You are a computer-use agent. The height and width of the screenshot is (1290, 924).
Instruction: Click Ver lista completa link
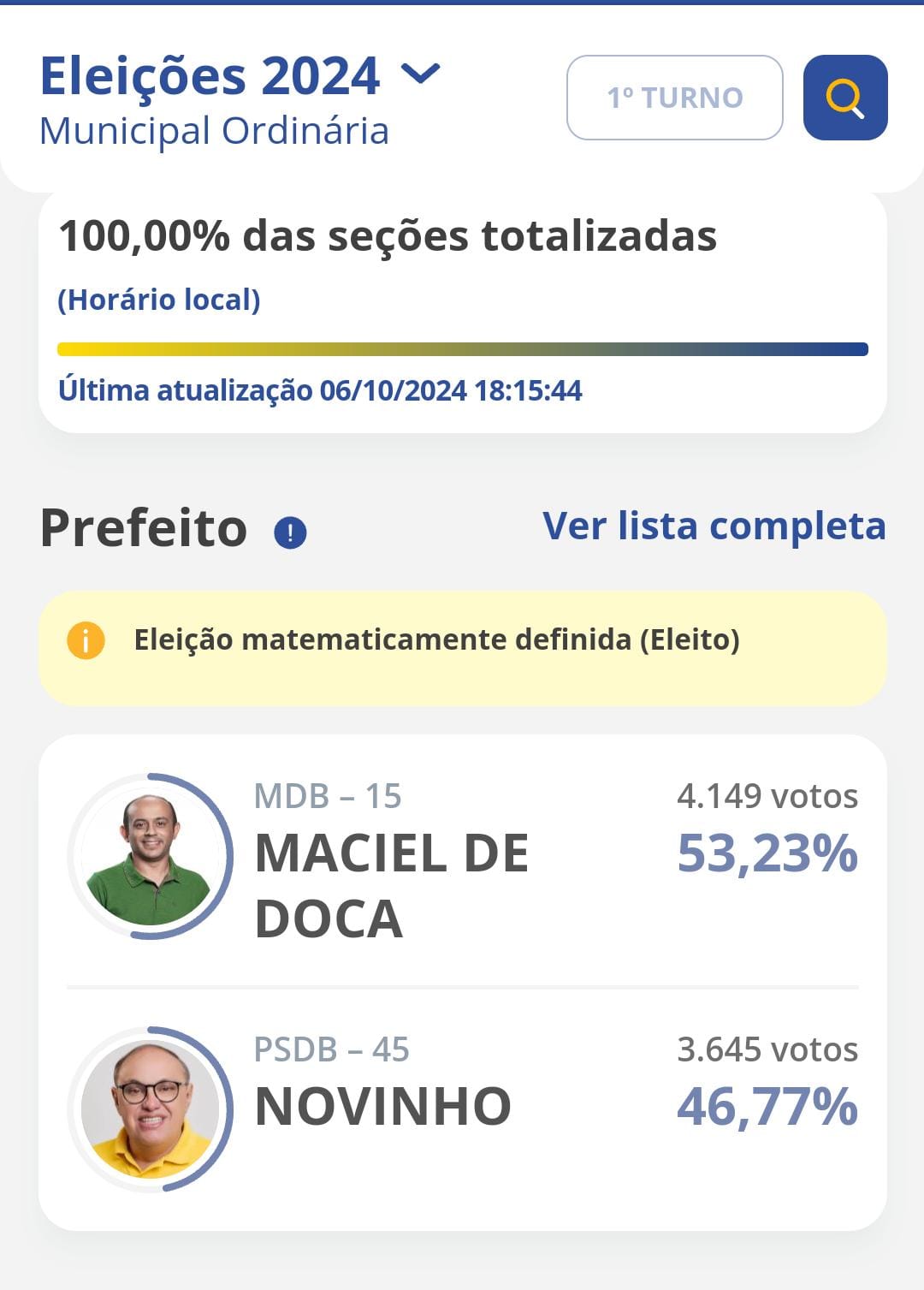[714, 526]
